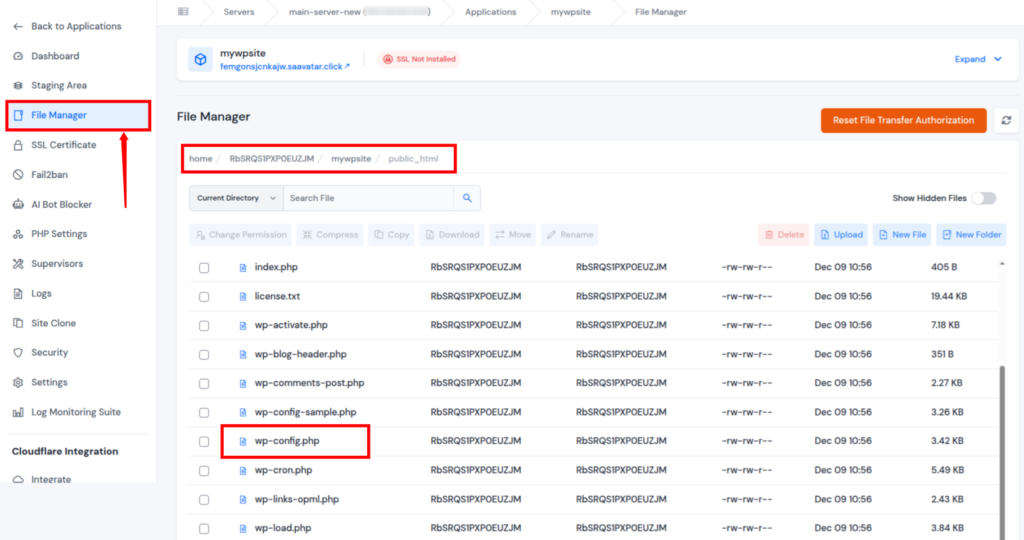
Task: Click the PHP Settings icon
Action: point(18,234)
